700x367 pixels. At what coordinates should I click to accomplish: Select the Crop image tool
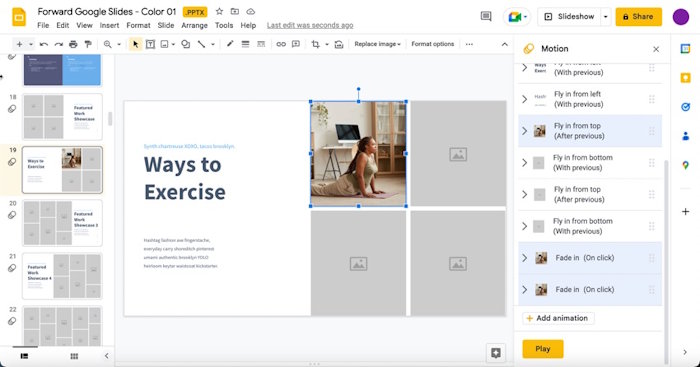click(316, 44)
